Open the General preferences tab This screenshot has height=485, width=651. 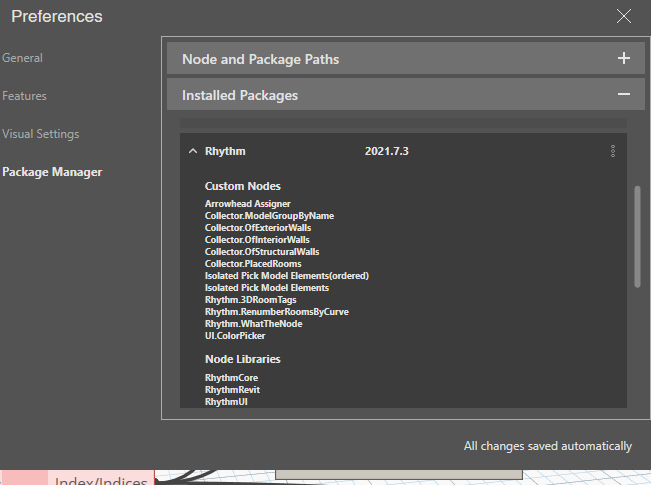point(22,58)
